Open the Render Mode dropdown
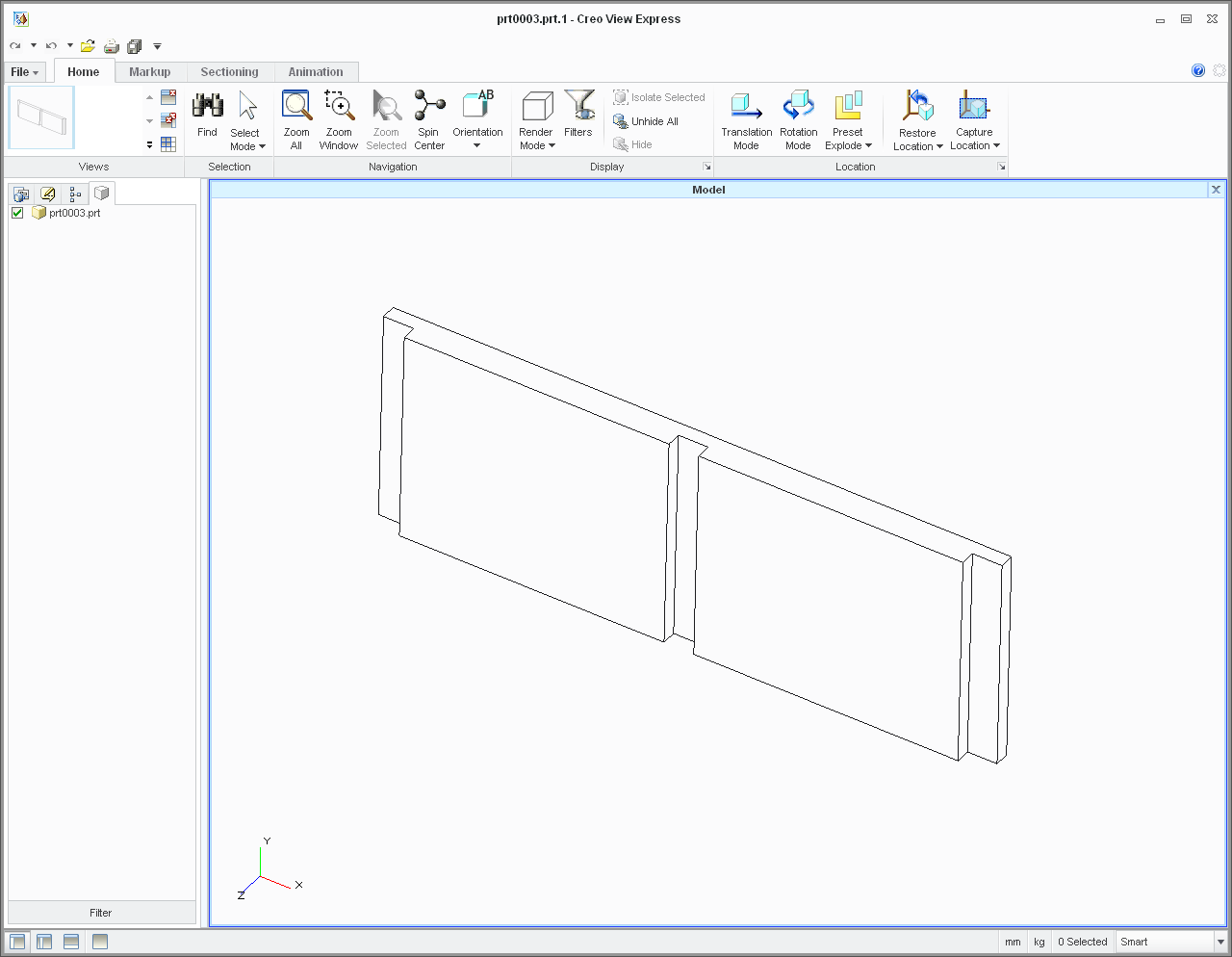This screenshot has width=1232, height=957. pos(537,139)
